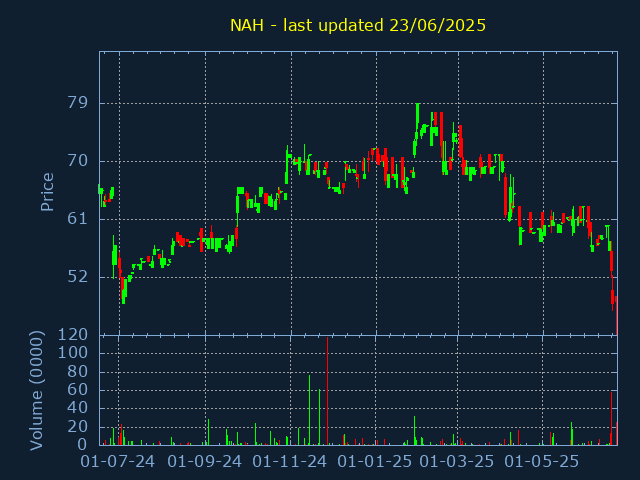Click the tallest red volume bar above 100

tap(327, 391)
